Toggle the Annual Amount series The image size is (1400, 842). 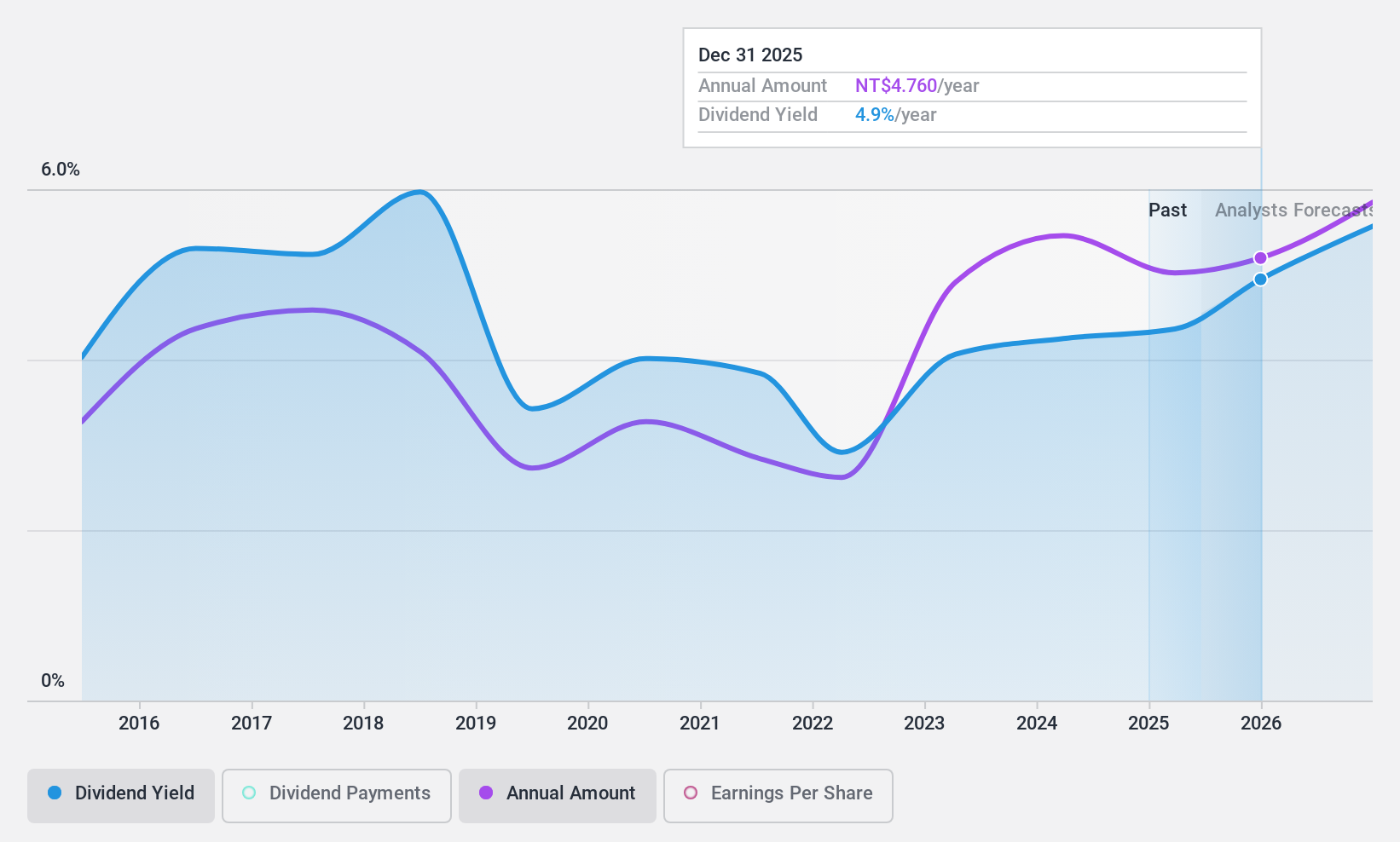coord(558,796)
